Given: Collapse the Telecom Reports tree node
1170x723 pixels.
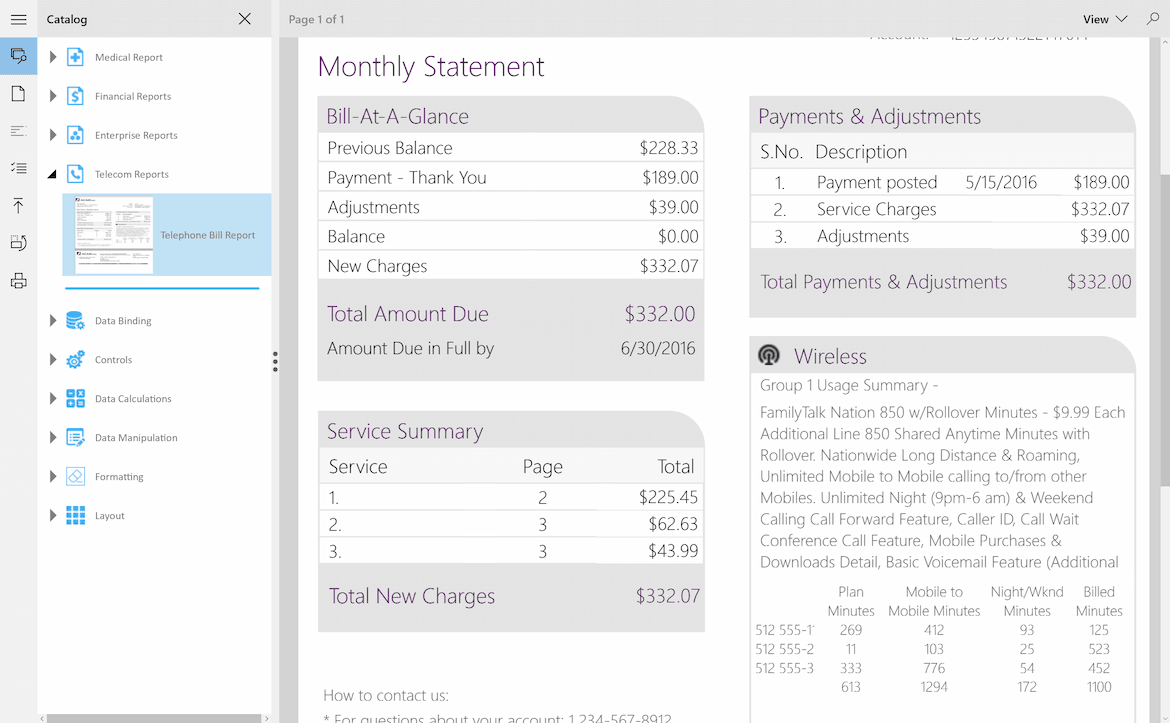Looking at the screenshot, I should [52, 174].
